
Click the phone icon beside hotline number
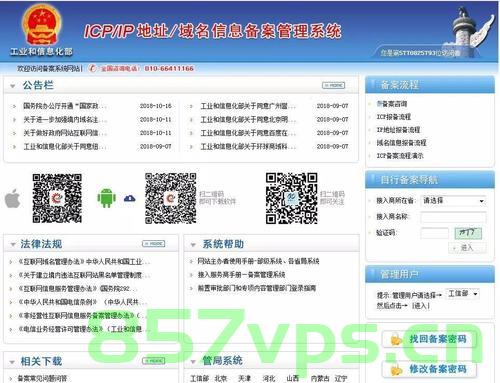click(92, 68)
